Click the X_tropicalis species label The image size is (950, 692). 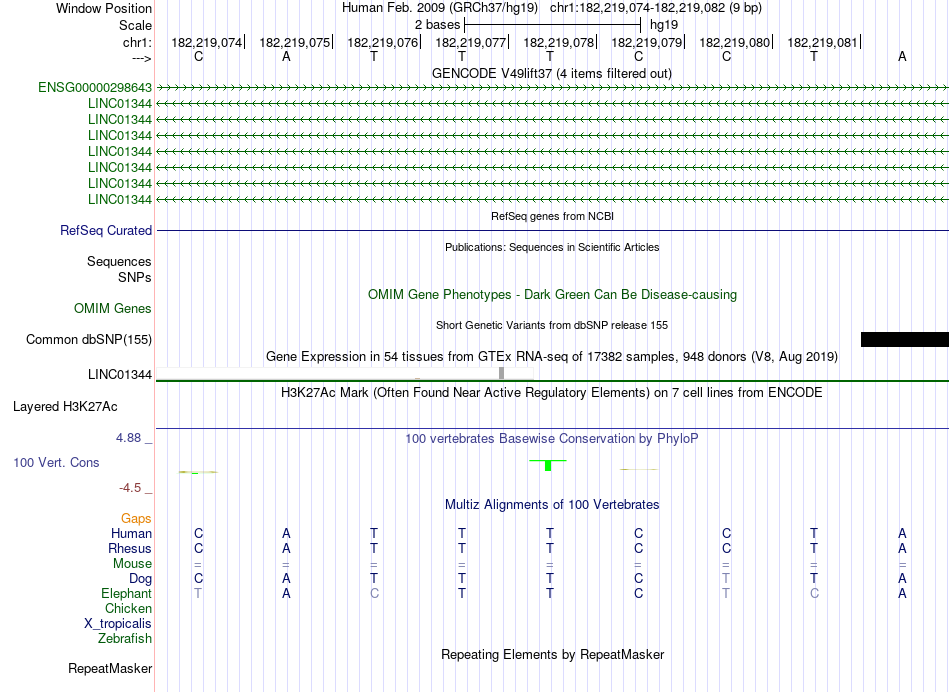[118, 624]
